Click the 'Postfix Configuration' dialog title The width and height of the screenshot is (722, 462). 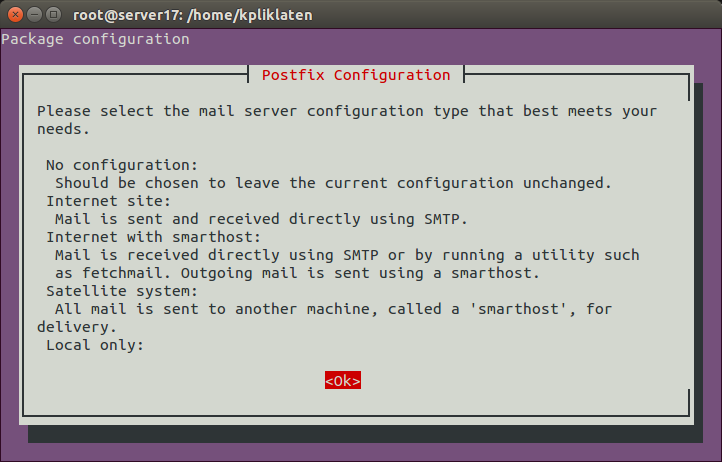tap(356, 75)
